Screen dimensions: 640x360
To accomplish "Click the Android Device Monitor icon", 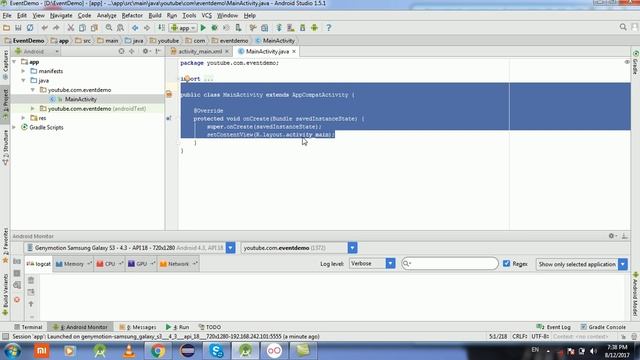I will [314, 28].
